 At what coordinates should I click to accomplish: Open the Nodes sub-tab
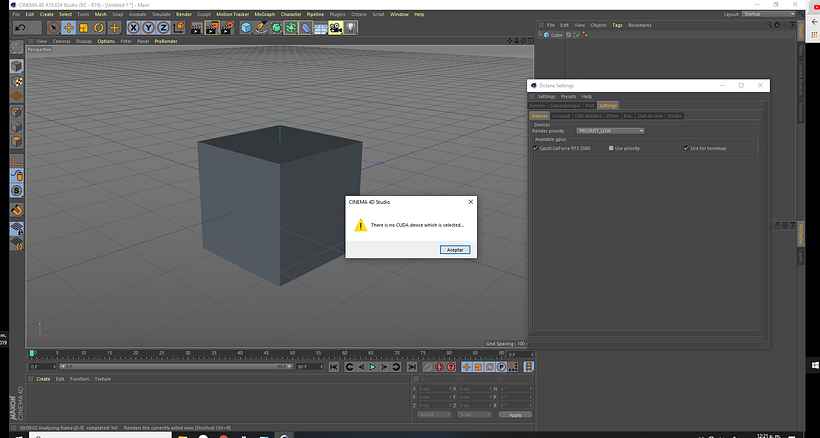point(675,116)
